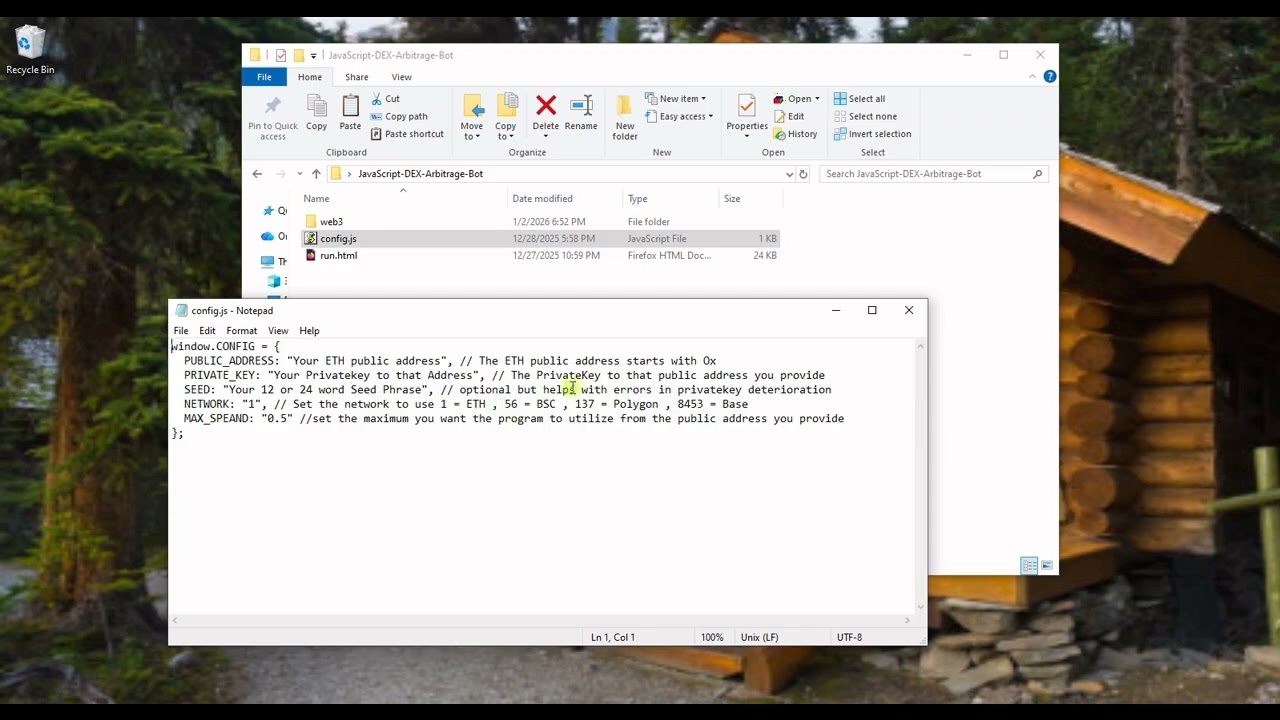The image size is (1280, 720).
Task: Click the quick access toolbar Properties checkmark icon
Action: tap(281, 55)
